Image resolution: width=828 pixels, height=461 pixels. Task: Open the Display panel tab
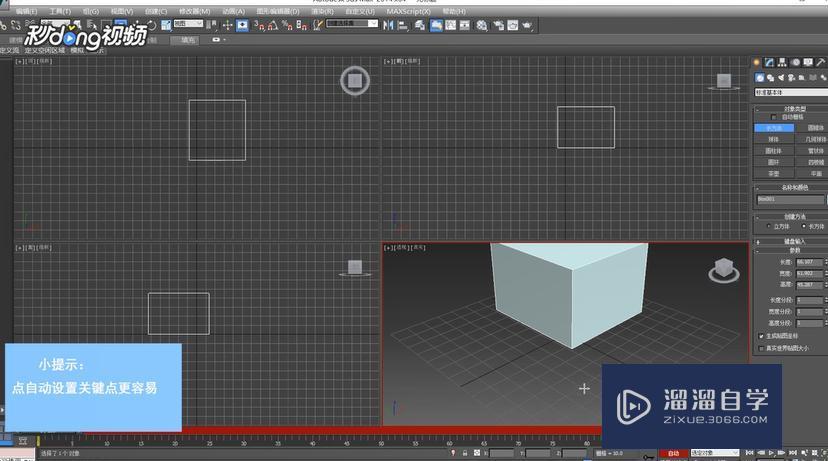[808, 62]
